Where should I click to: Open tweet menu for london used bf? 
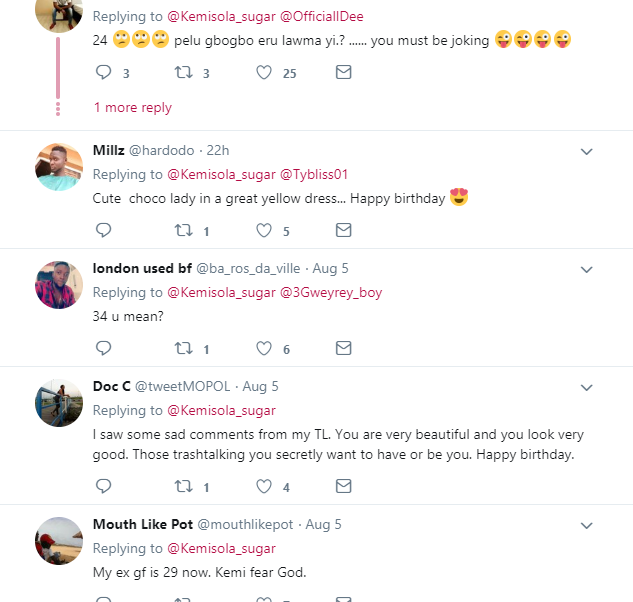(x=587, y=270)
